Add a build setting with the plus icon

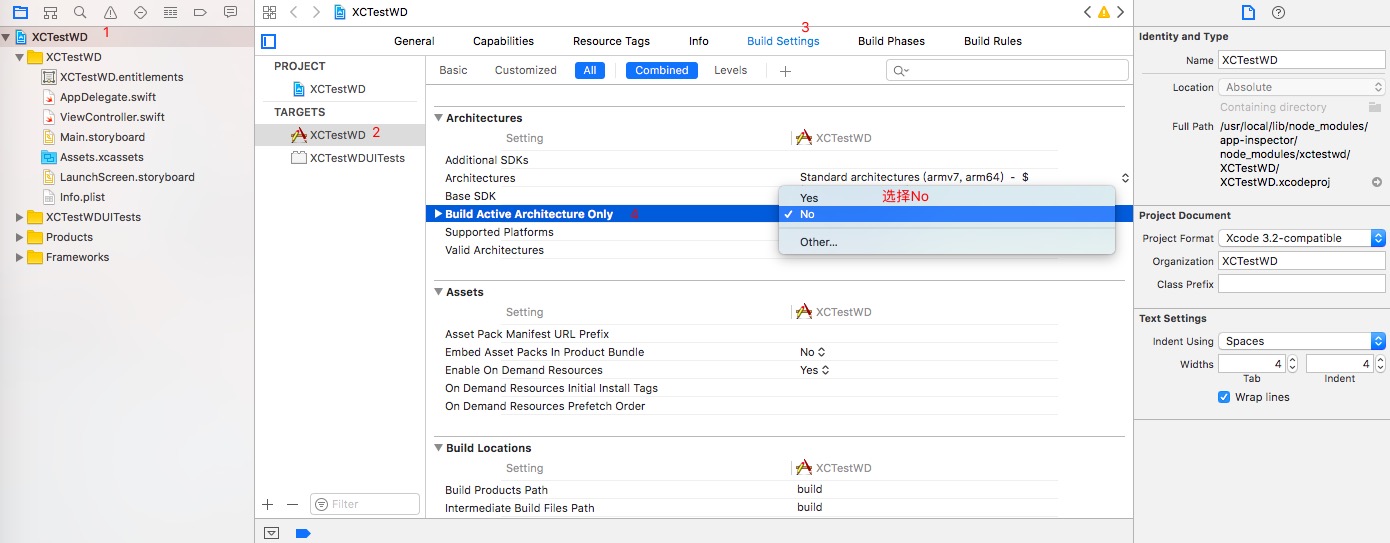(785, 70)
